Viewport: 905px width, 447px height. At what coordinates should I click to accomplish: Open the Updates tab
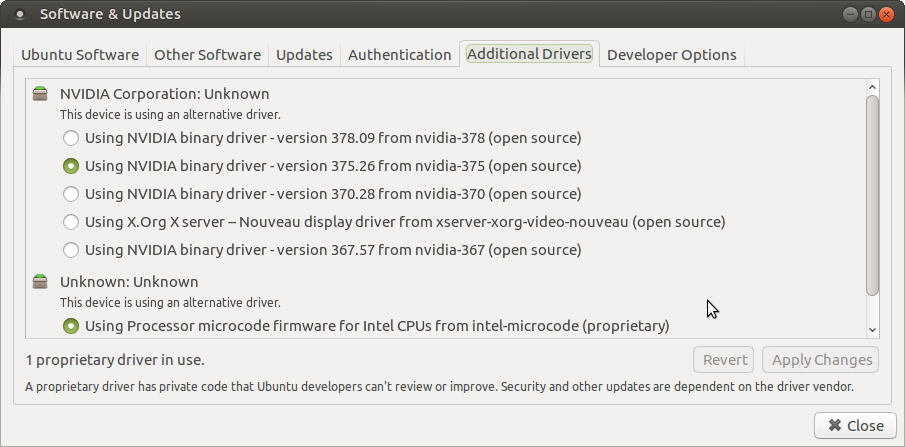click(x=304, y=55)
